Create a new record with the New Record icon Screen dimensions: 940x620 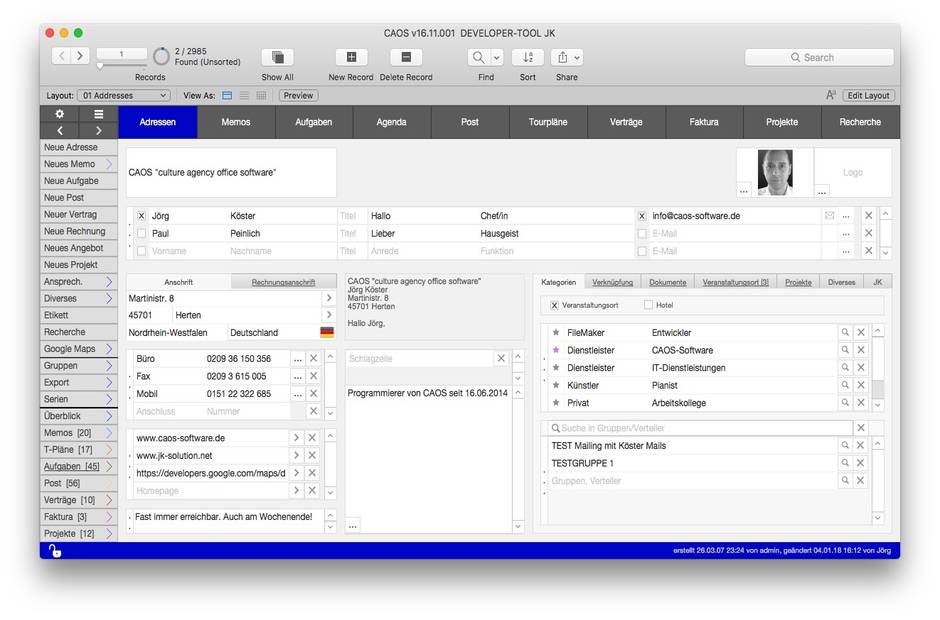tap(351, 58)
